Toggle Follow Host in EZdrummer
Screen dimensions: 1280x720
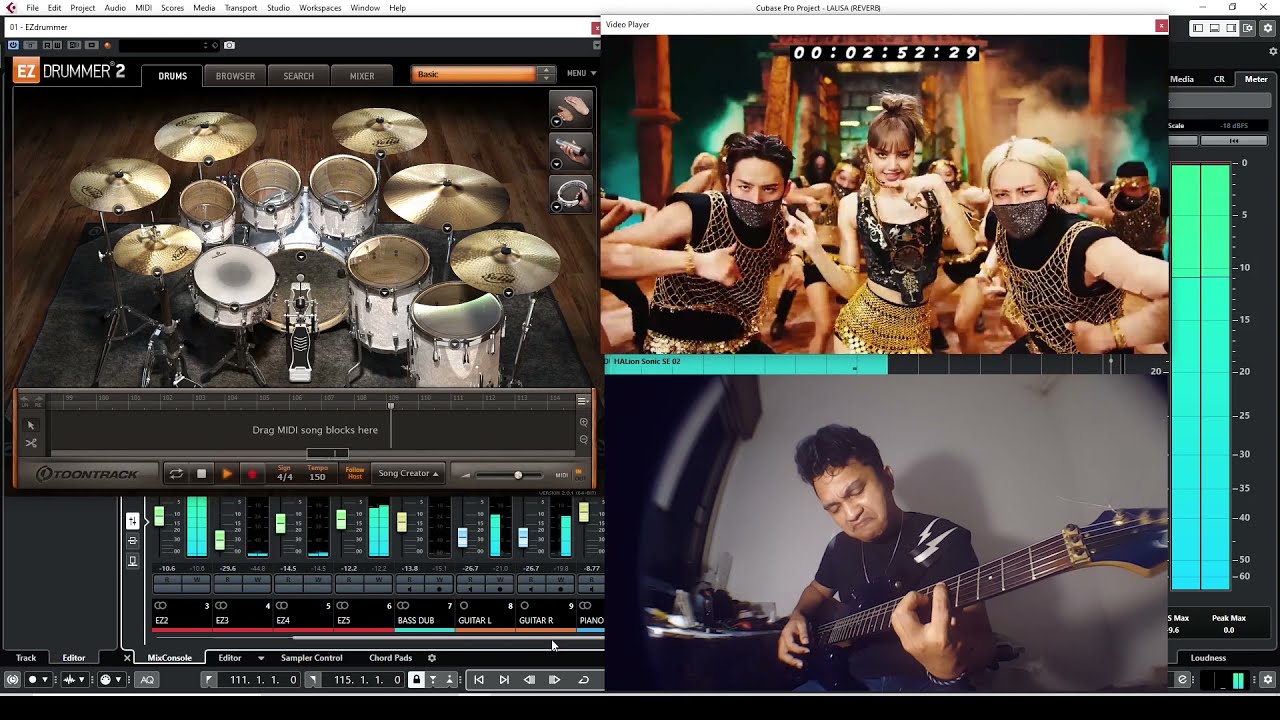click(355, 473)
